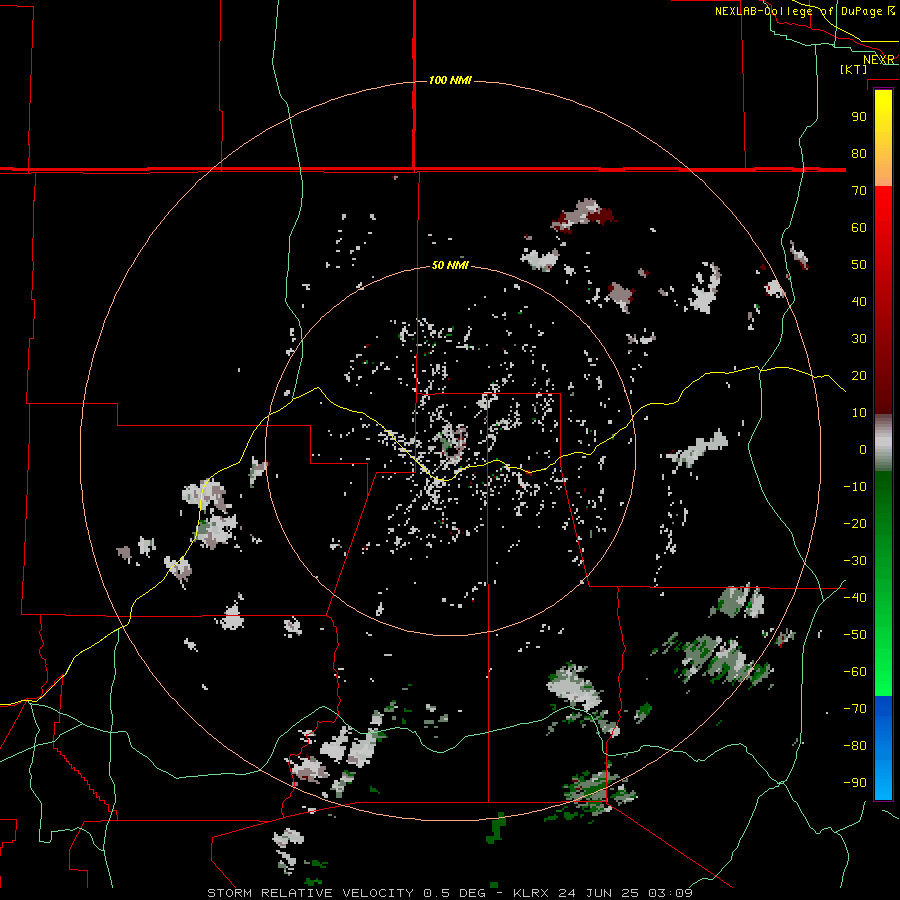
Task: Click the -40 value on velocity scale
Action: pyautogui.click(x=855, y=598)
